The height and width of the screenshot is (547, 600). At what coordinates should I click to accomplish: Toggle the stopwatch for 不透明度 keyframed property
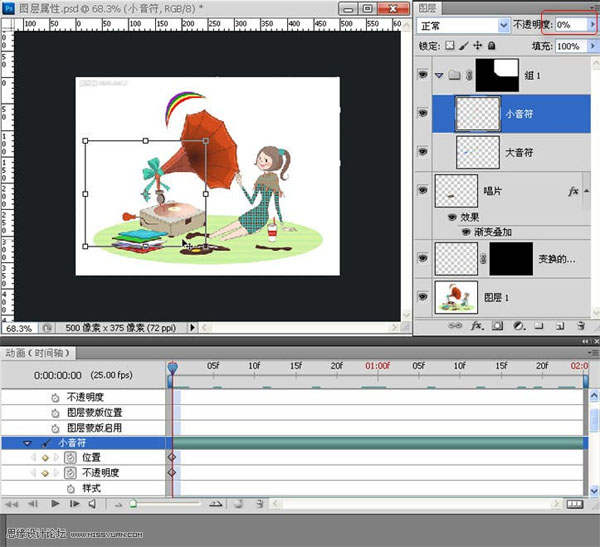[x=70, y=472]
